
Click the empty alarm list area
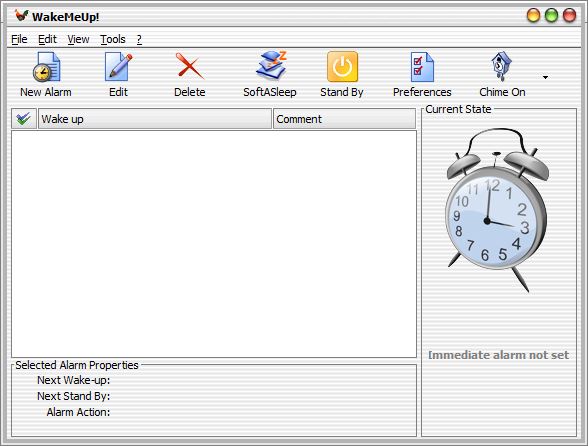(x=214, y=244)
